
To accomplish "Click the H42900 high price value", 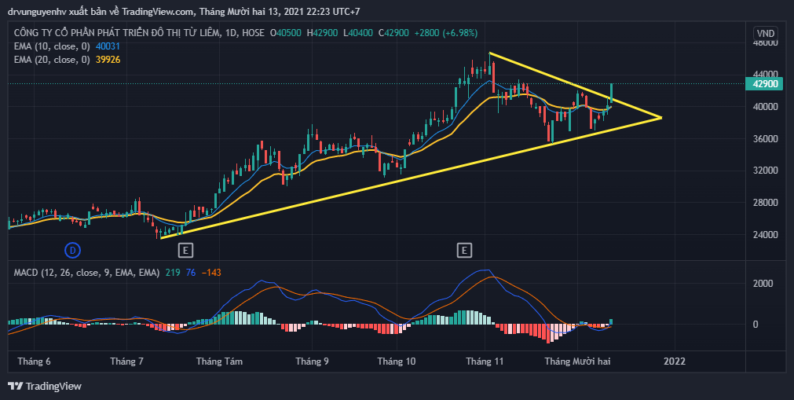I will (322, 33).
